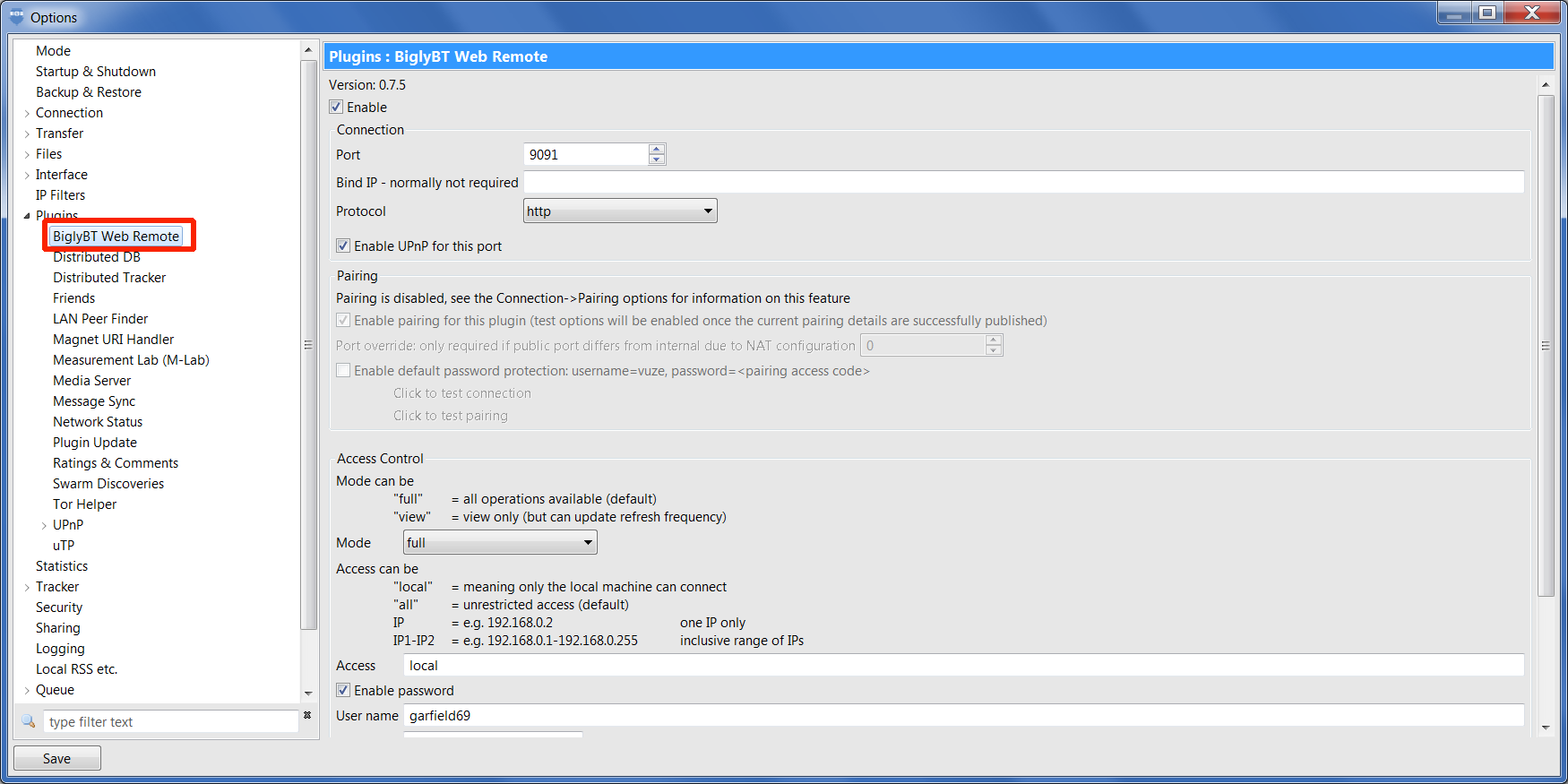Click the Port number field
This screenshot has height=784, width=1568.
pos(586,154)
